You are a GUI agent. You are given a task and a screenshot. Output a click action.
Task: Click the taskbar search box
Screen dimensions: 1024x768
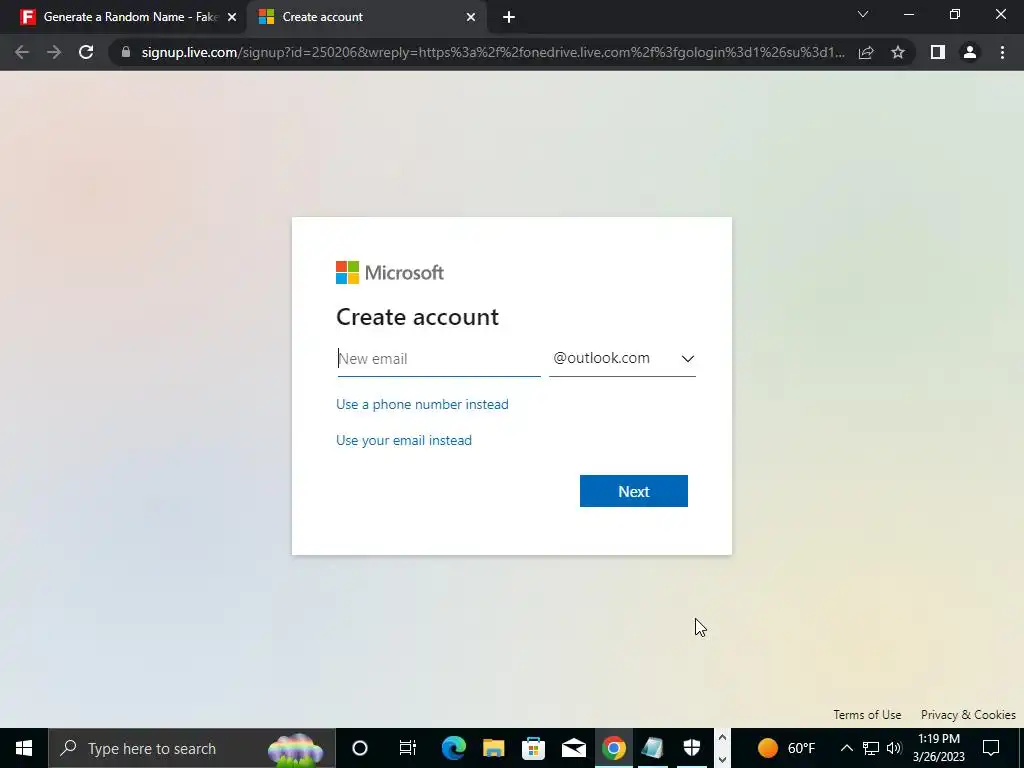[x=191, y=748]
